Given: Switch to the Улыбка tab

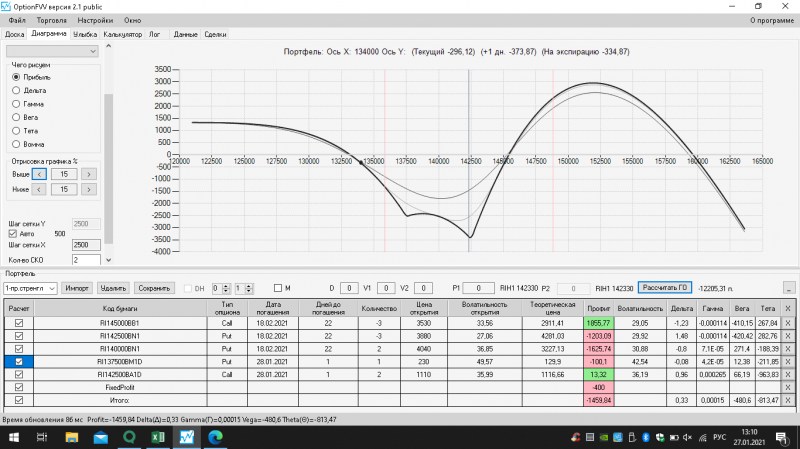Looking at the screenshot, I should pyautogui.click(x=85, y=34).
